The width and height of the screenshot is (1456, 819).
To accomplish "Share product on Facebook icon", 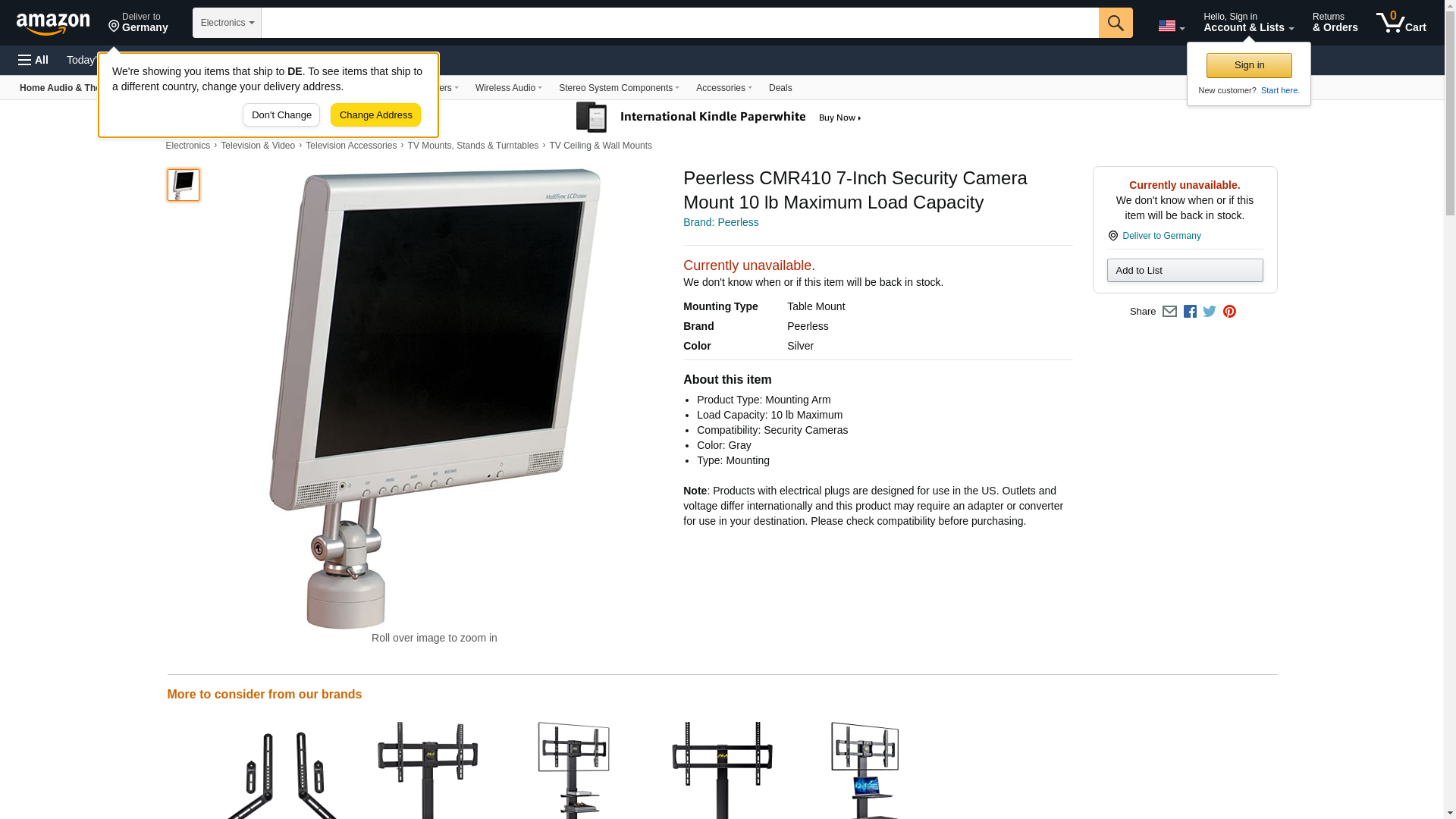I will point(1190,312).
